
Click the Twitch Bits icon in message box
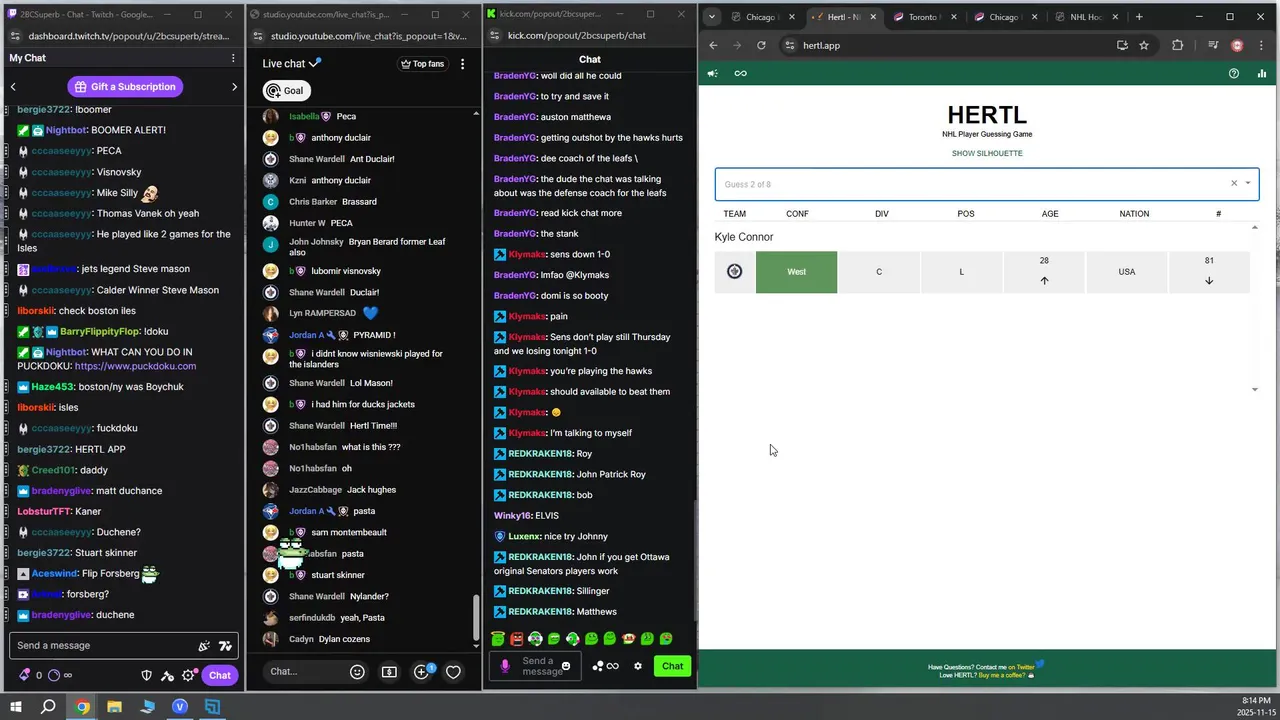[204, 646]
